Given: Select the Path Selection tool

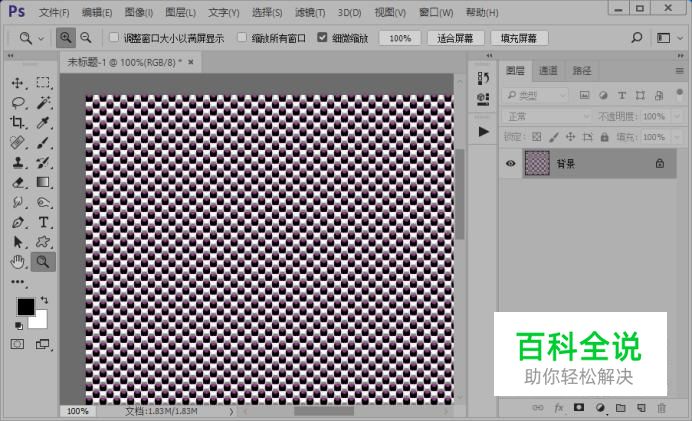Looking at the screenshot, I should (x=18, y=242).
